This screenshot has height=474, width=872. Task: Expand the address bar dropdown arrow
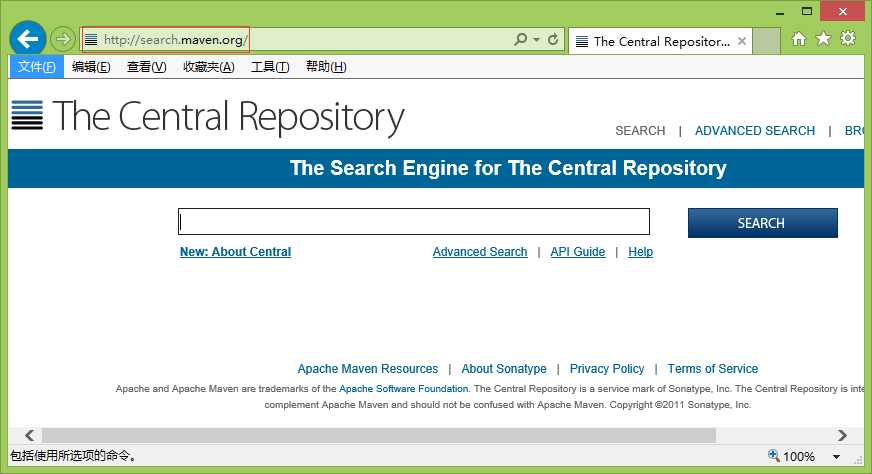click(x=537, y=40)
